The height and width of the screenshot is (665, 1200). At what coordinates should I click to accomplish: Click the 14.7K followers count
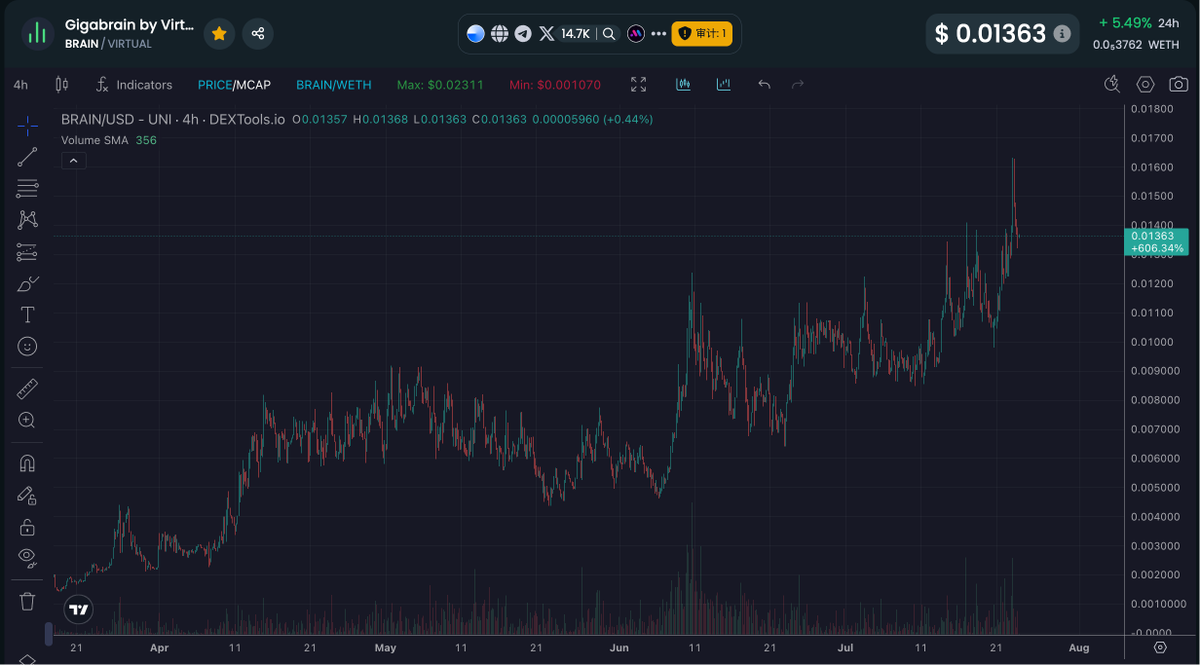click(x=575, y=34)
